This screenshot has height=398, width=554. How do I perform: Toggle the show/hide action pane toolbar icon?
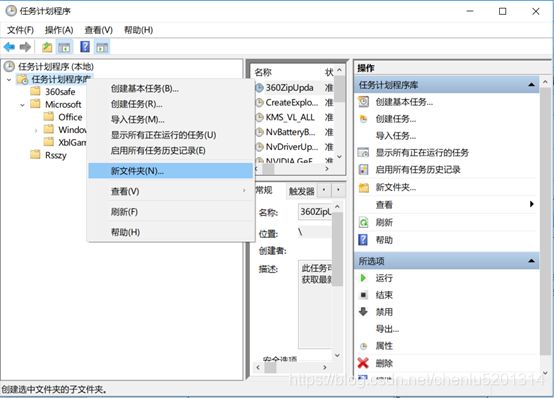coord(102,47)
